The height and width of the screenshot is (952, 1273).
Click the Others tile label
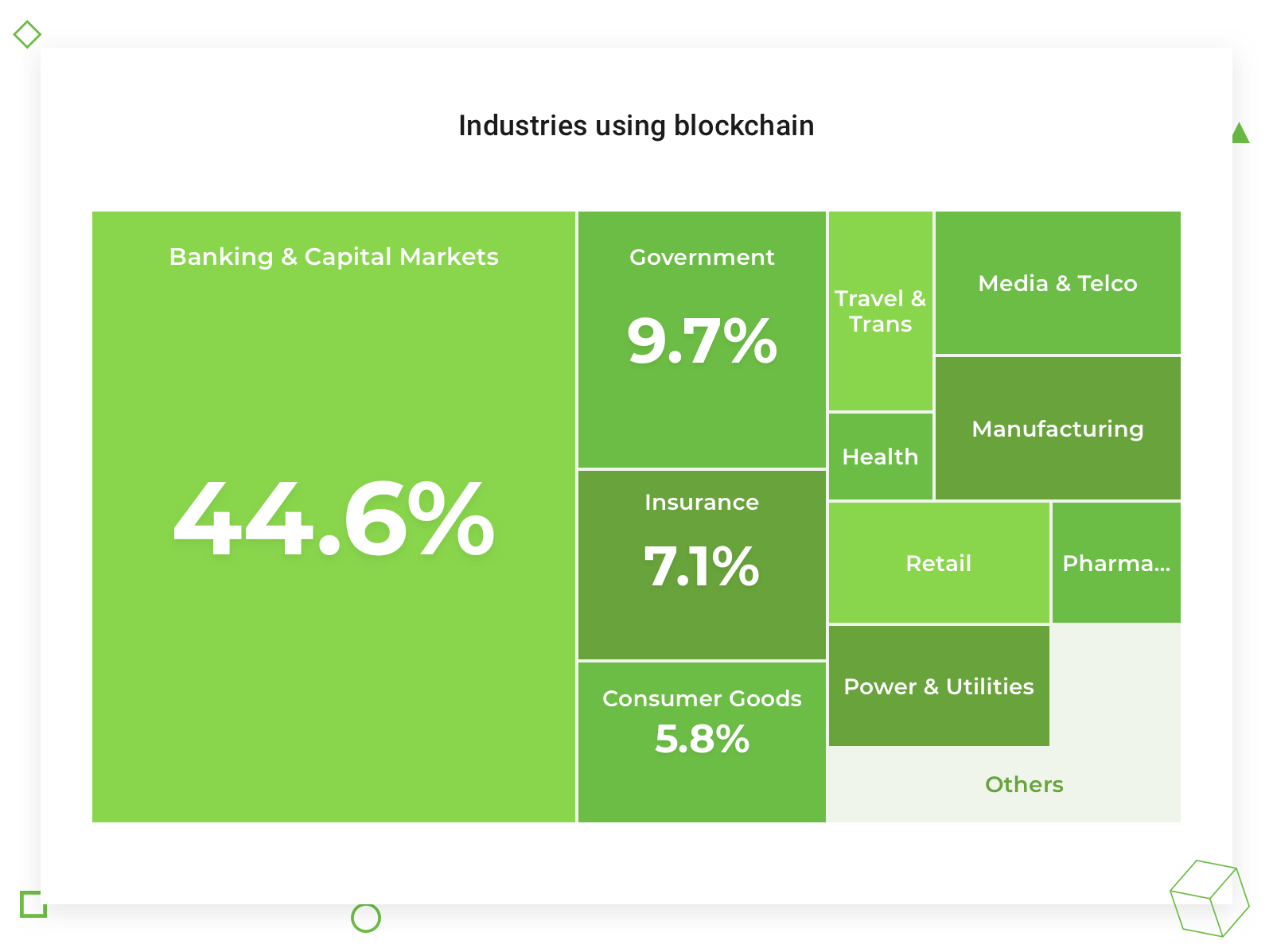(1024, 784)
